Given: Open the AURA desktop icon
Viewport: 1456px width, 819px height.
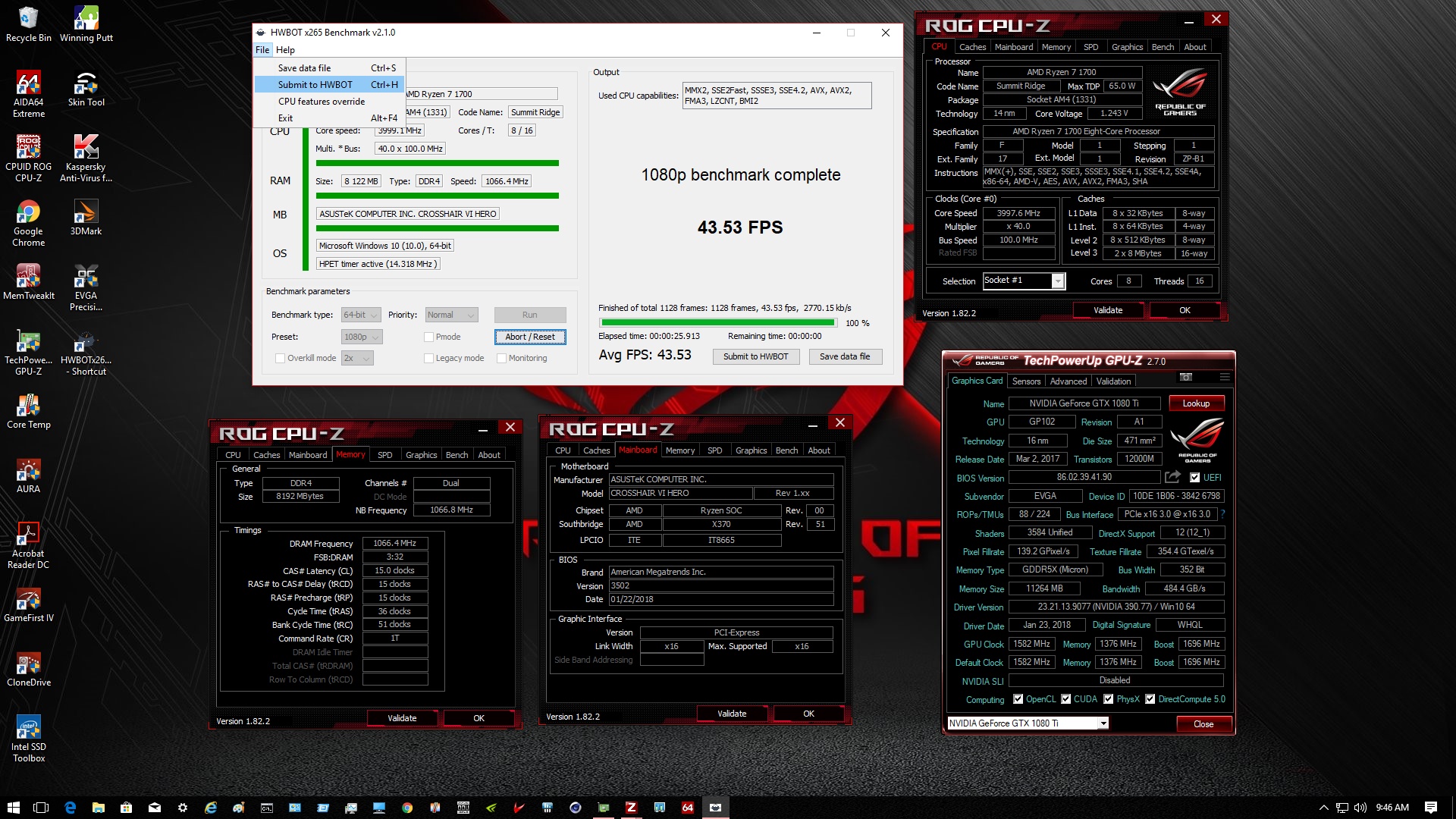Looking at the screenshot, I should pyautogui.click(x=29, y=475).
